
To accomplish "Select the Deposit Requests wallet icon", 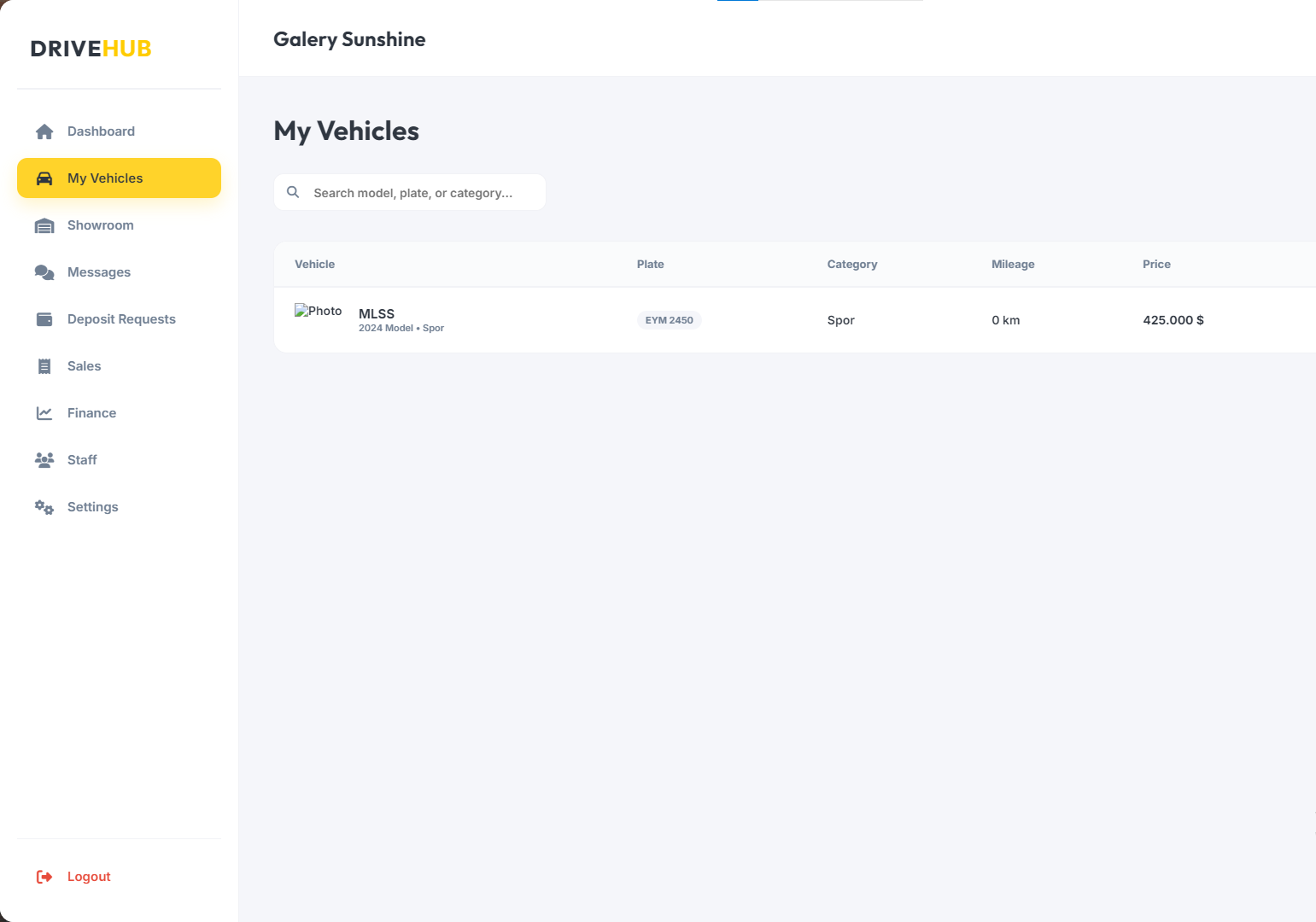I will click(44, 319).
